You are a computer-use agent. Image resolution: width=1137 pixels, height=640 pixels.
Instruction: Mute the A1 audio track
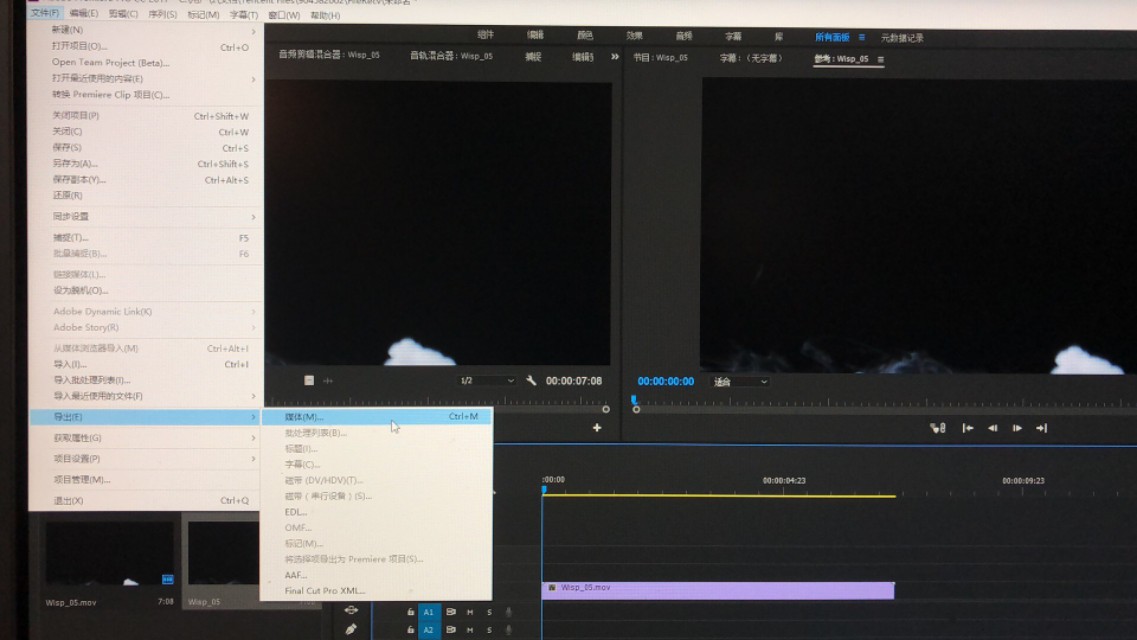coord(470,612)
